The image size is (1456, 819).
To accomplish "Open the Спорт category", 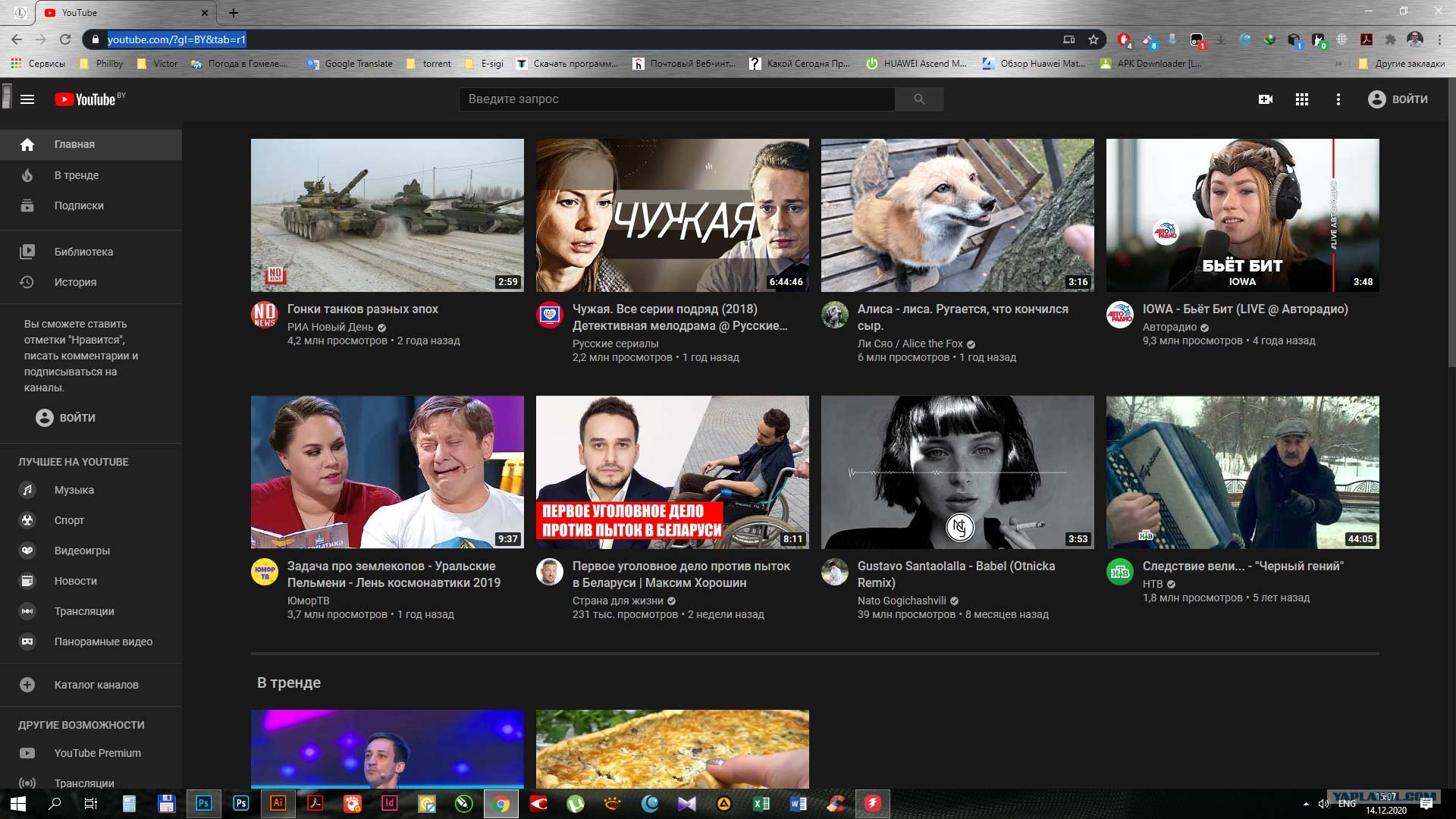I will point(91,520).
